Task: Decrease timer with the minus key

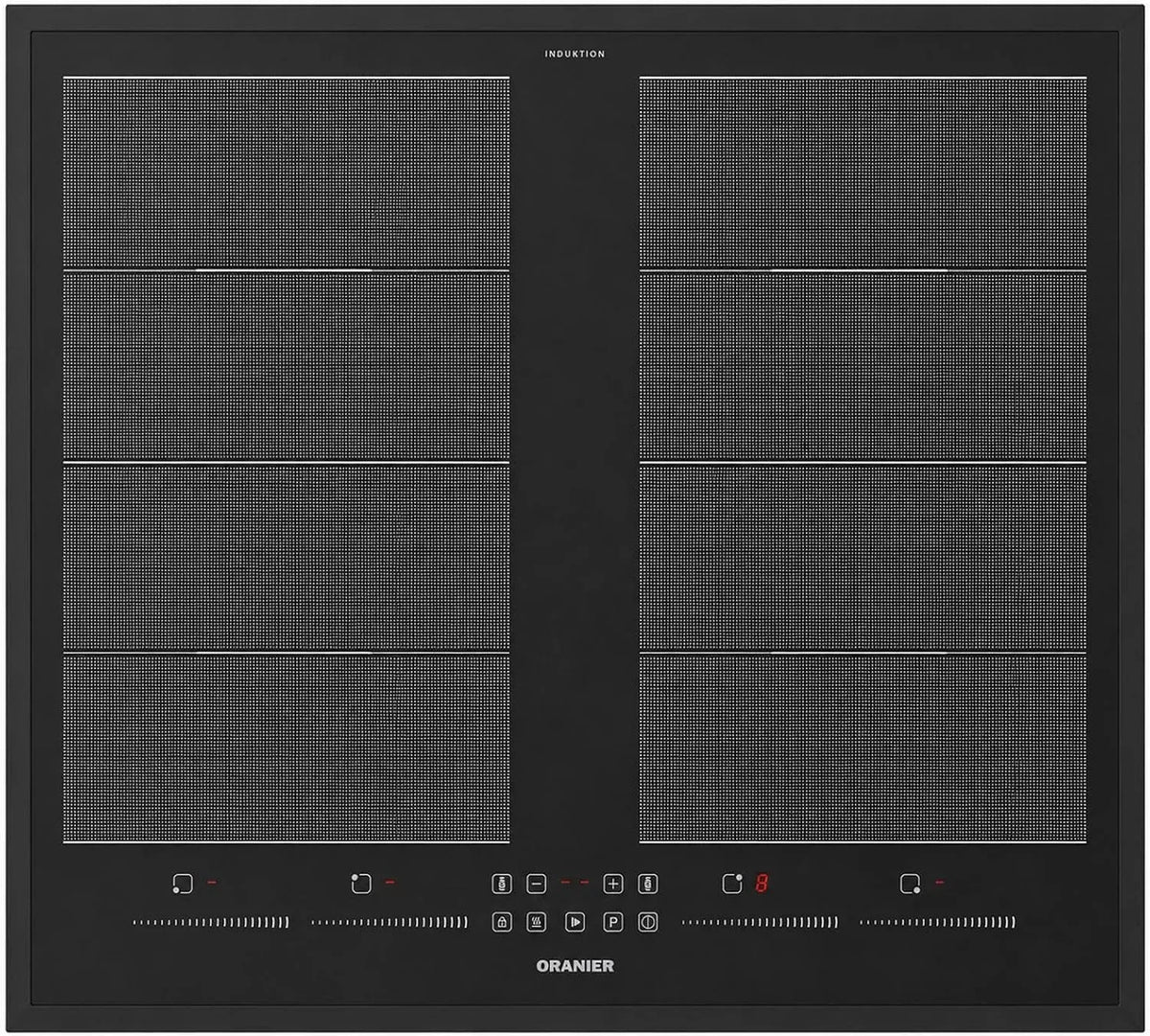Action: point(537,884)
